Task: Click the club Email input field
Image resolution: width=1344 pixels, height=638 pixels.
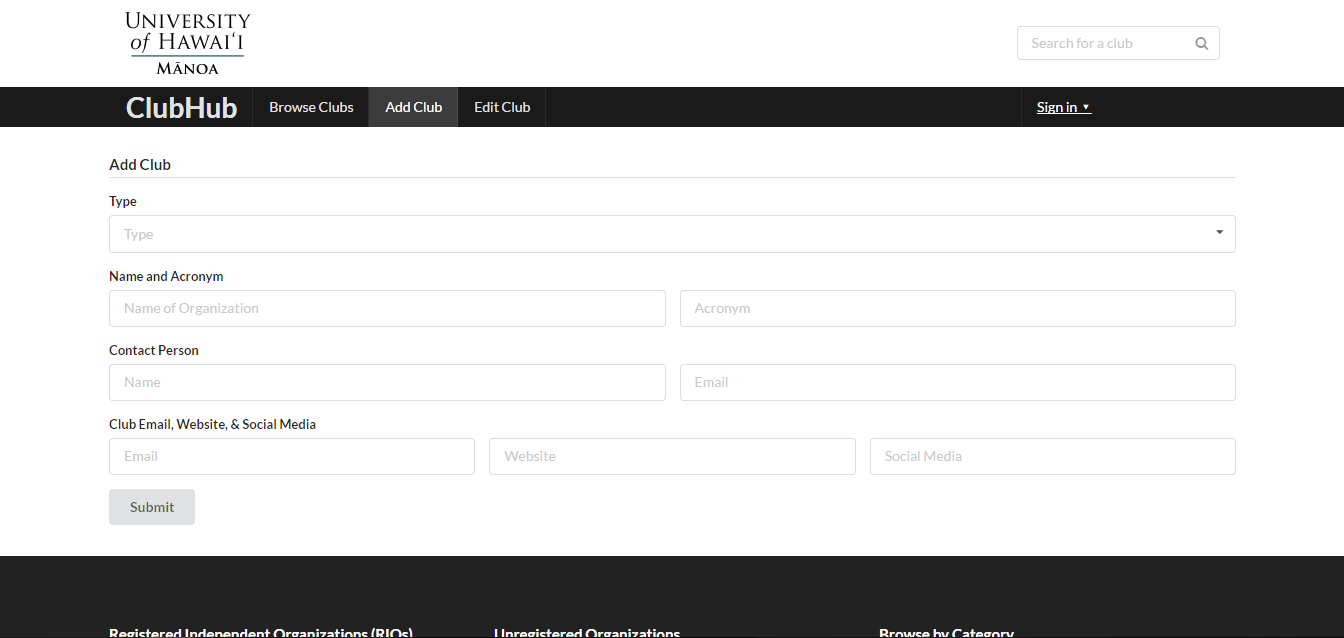Action: (291, 456)
